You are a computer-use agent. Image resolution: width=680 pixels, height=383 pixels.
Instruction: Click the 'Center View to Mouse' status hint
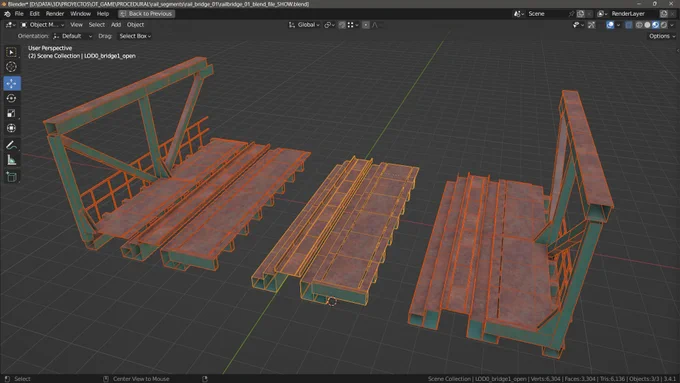click(x=141, y=379)
